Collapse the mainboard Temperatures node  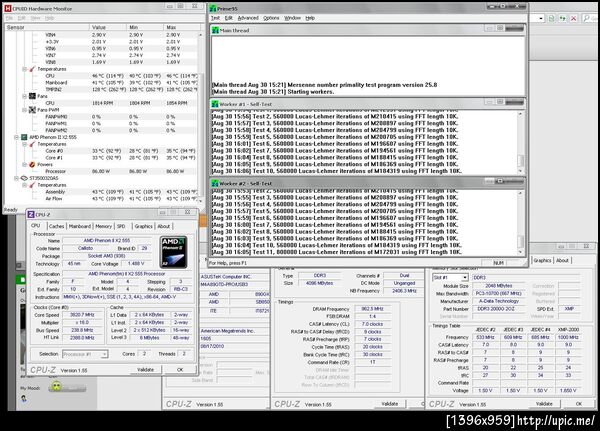click(x=24, y=69)
